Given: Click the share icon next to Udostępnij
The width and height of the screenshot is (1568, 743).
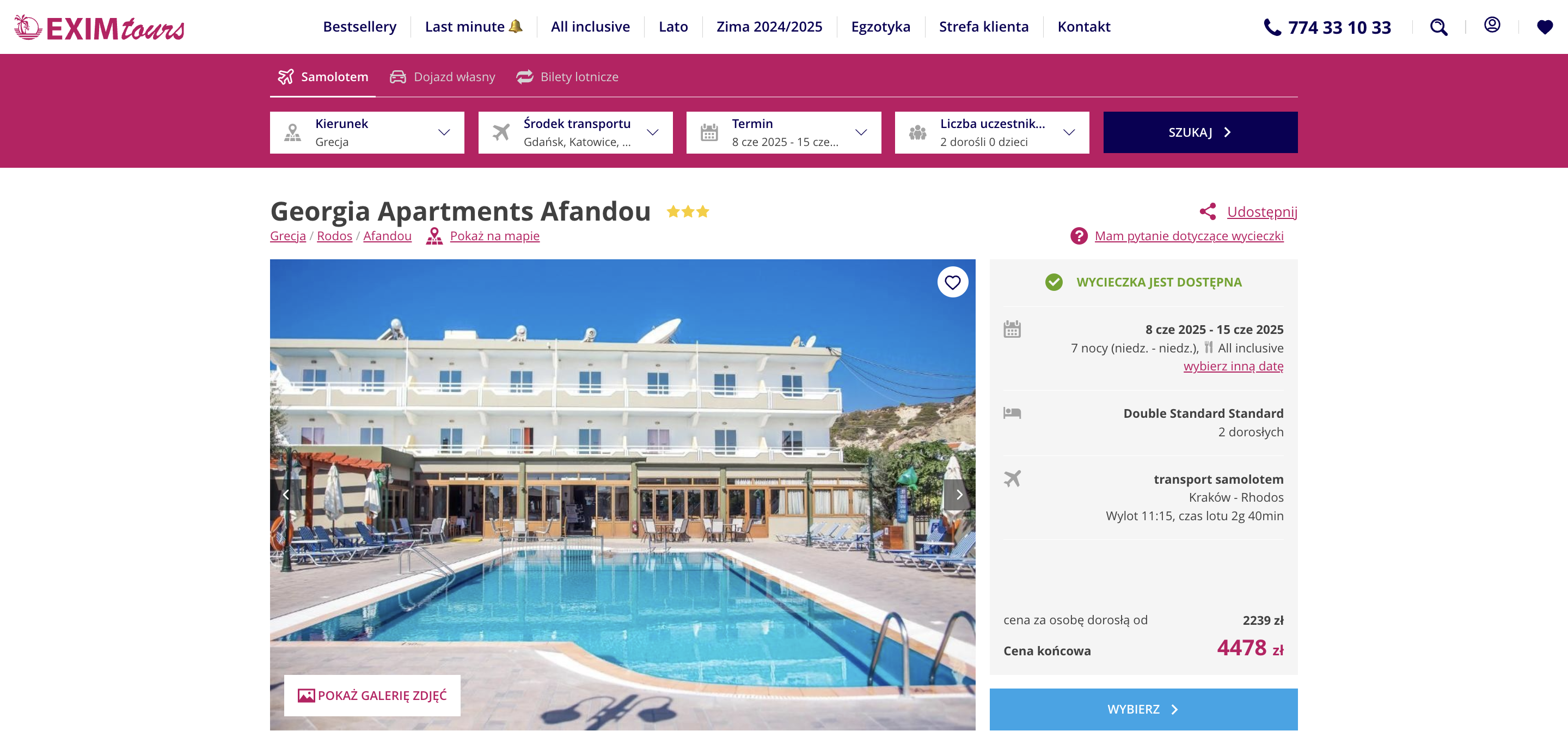Looking at the screenshot, I should pos(1208,211).
